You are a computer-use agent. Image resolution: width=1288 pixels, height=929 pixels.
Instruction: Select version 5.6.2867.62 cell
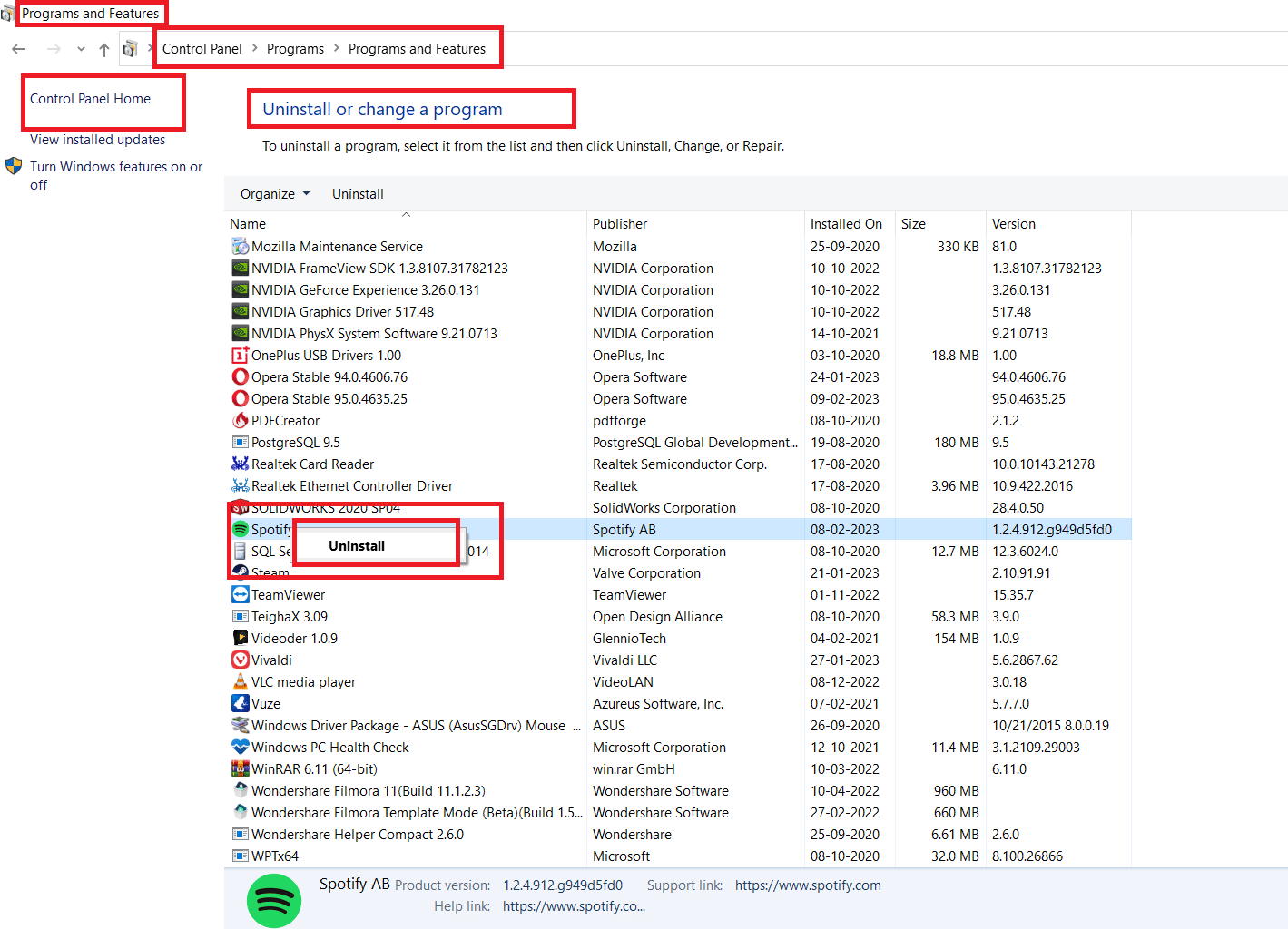(x=1025, y=660)
